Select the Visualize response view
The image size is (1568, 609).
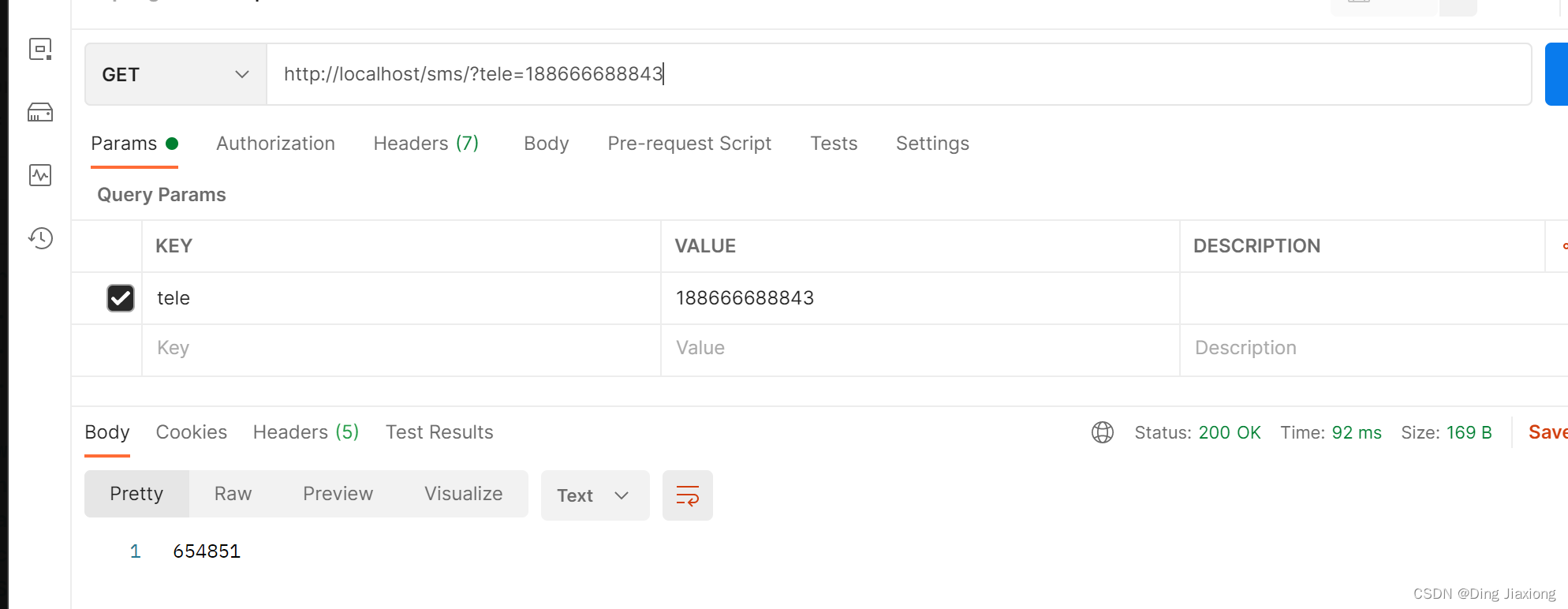(464, 494)
